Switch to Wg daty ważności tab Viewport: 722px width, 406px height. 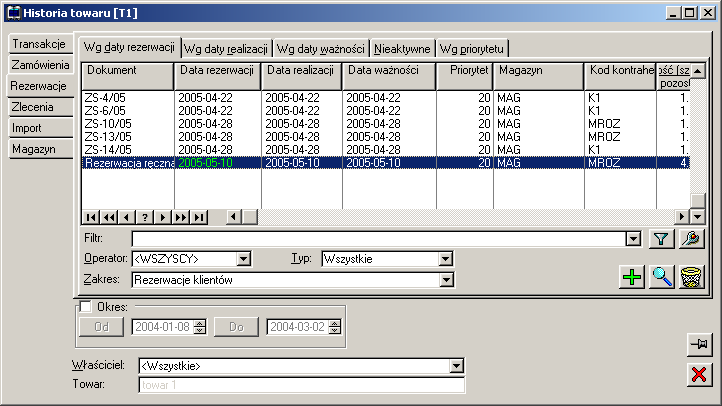coord(320,49)
